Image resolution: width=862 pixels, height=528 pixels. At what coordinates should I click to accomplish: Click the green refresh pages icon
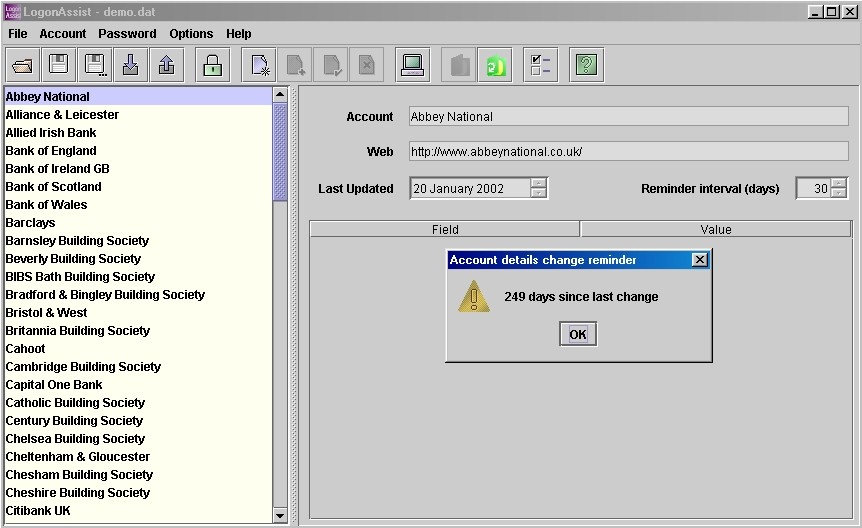click(495, 65)
